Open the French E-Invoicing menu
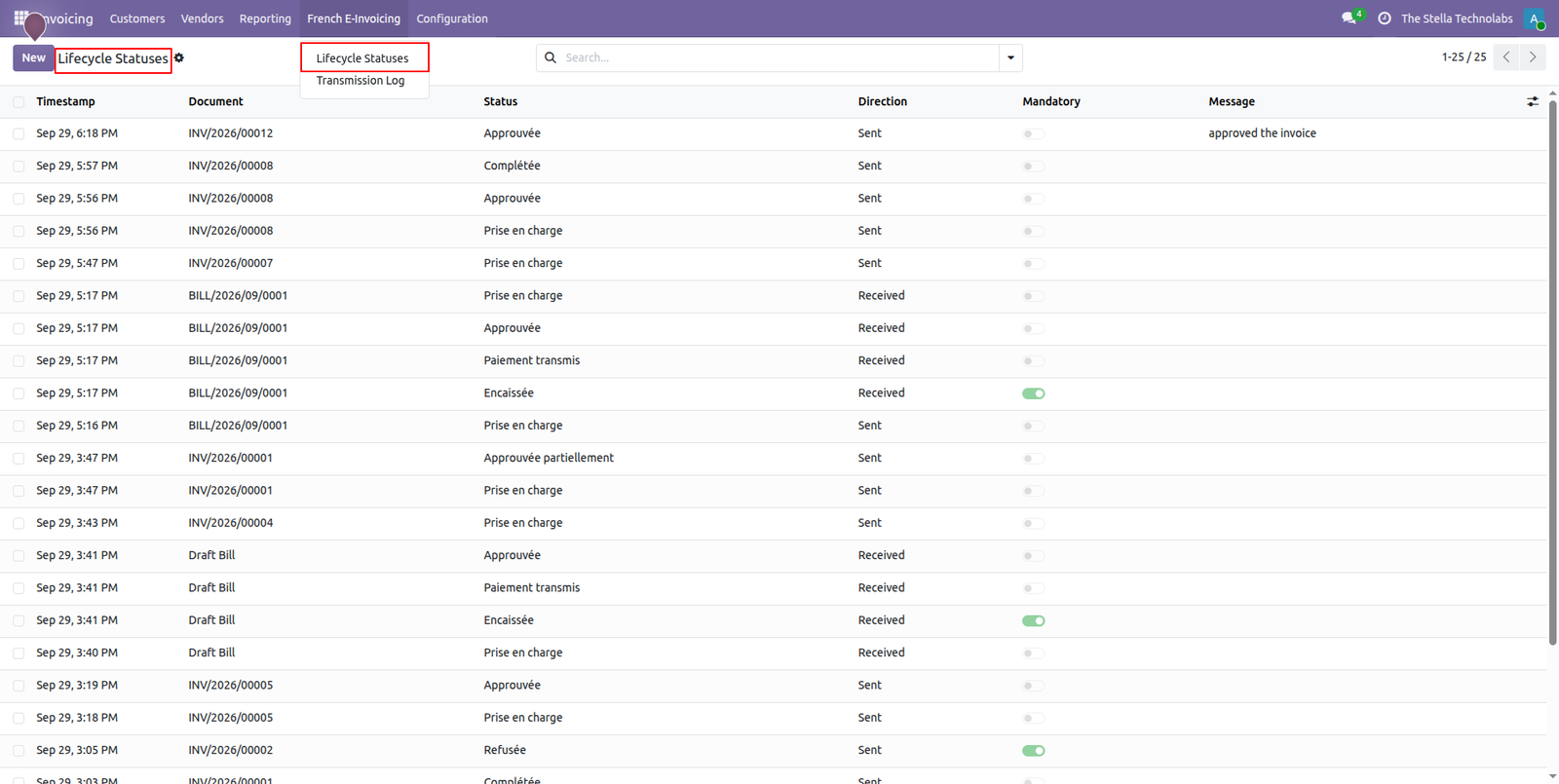The height and width of the screenshot is (784, 1559). click(354, 19)
